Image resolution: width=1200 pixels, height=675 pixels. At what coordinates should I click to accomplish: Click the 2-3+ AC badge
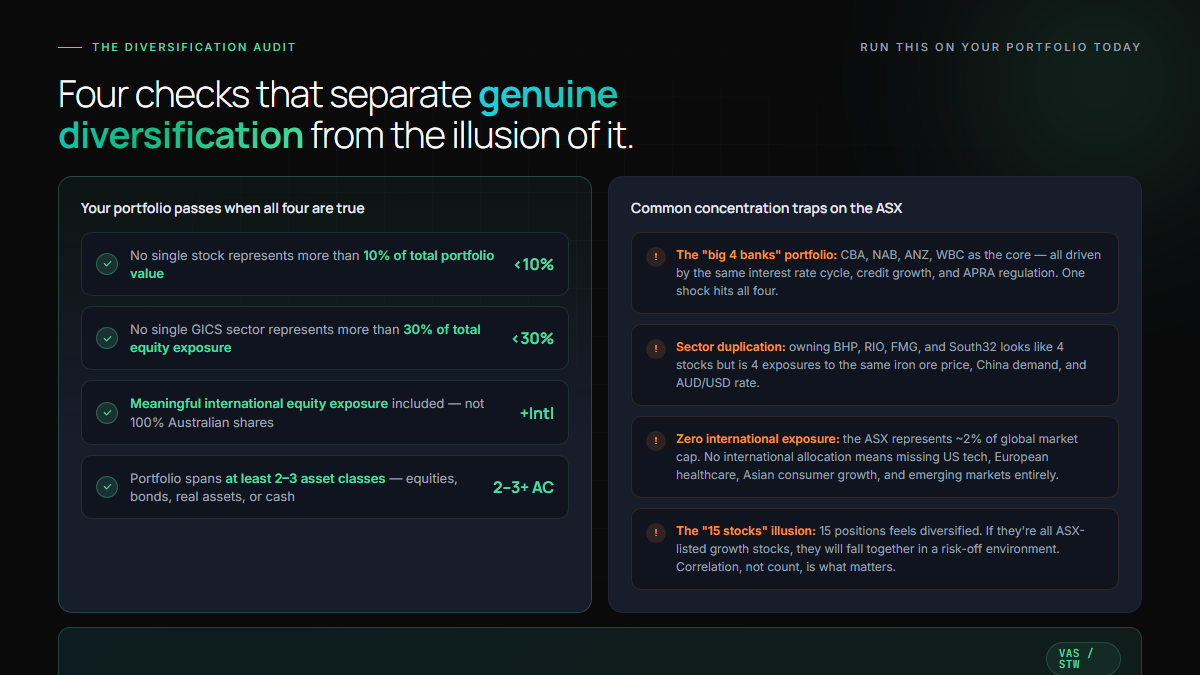coord(523,487)
